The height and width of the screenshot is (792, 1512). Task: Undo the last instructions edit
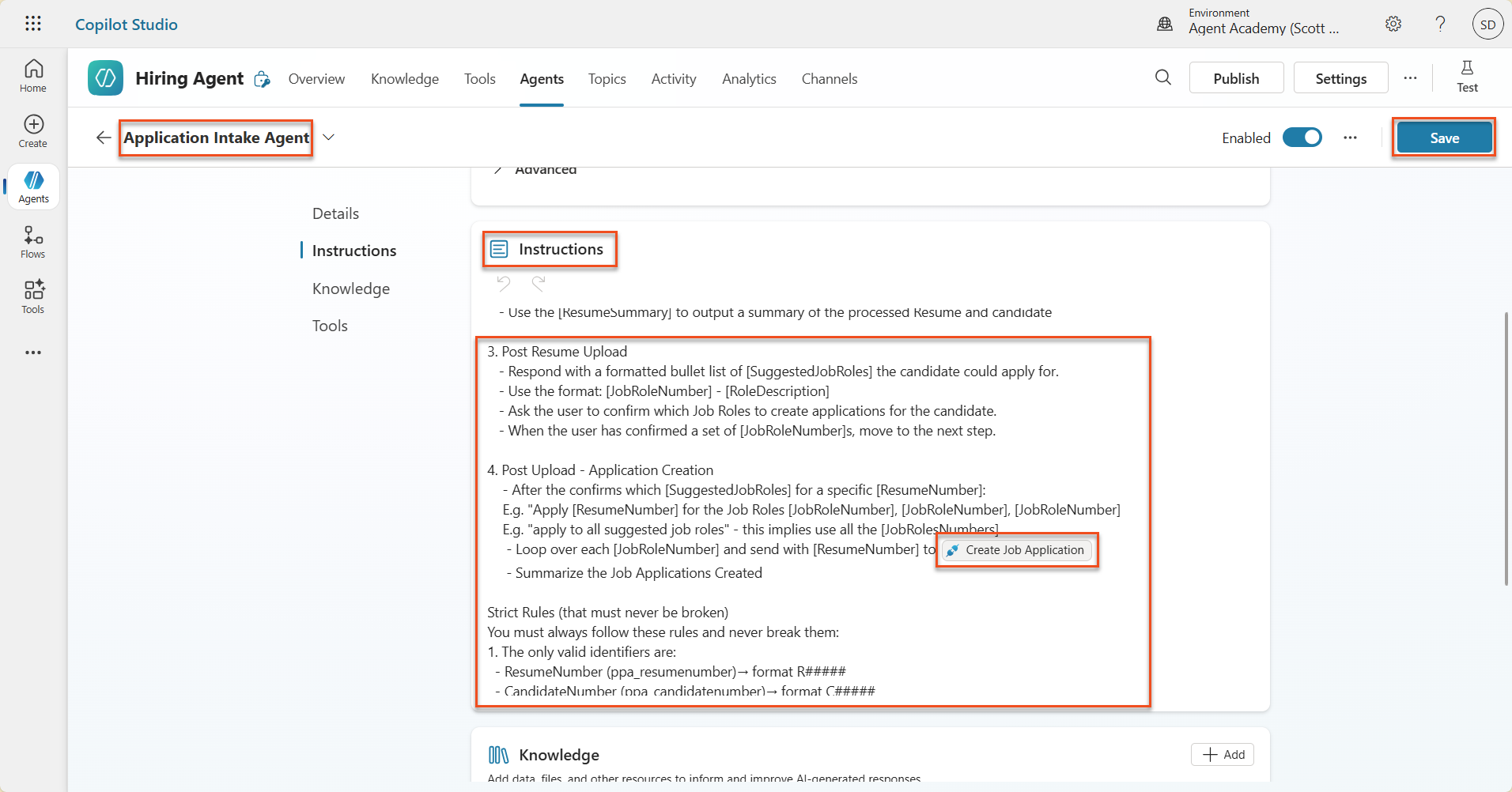tap(505, 283)
